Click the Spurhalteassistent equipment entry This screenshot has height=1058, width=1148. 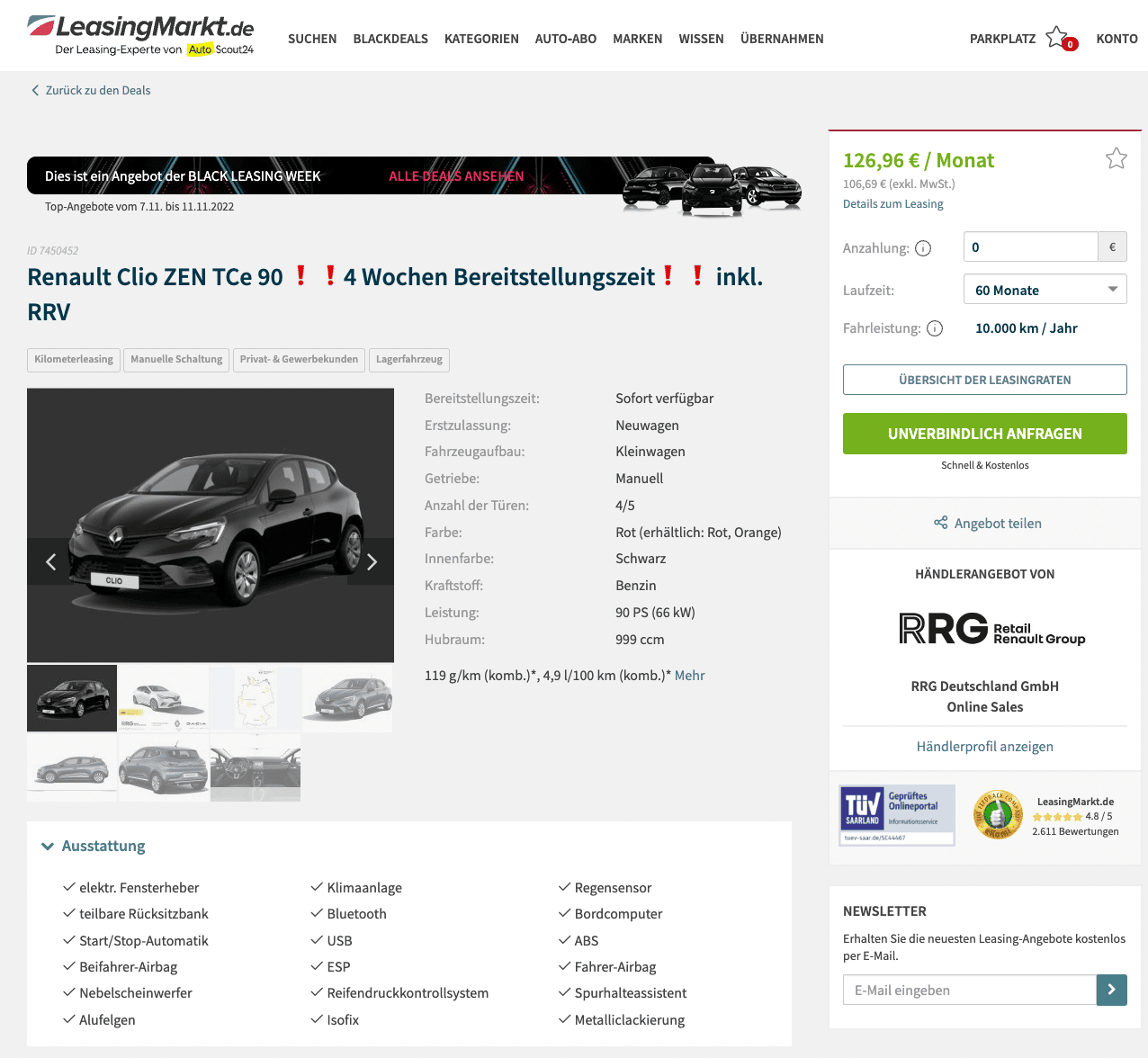[x=631, y=993]
